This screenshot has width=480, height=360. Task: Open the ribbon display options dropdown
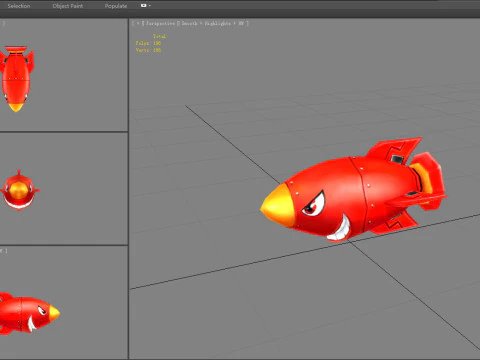(146, 6)
